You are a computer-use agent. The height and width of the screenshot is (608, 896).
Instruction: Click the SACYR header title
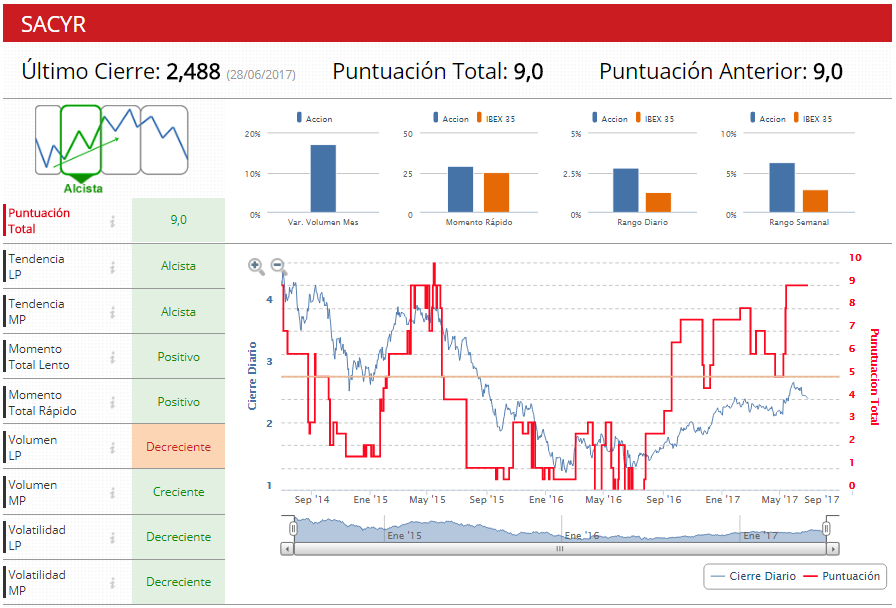click(x=53, y=24)
